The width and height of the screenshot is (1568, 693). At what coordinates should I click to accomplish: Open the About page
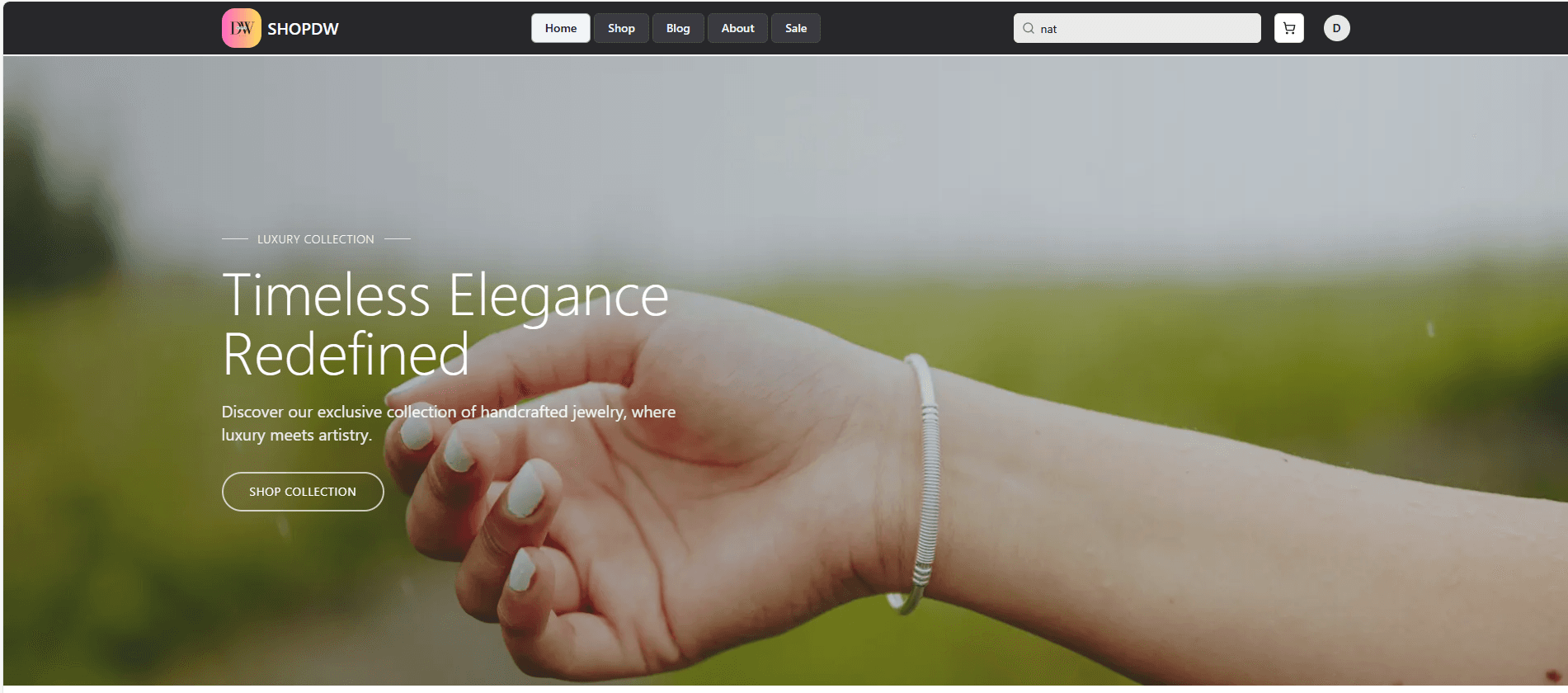(737, 28)
